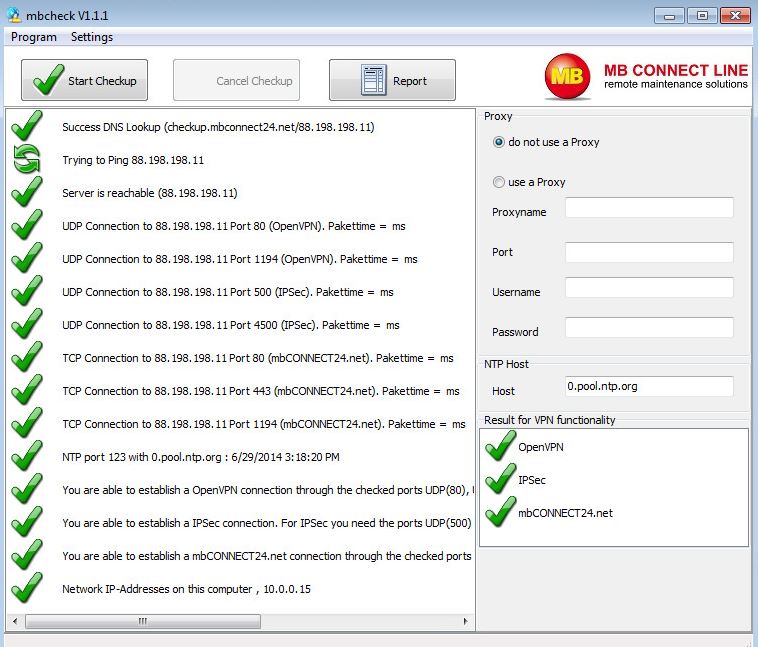Image resolution: width=758 pixels, height=647 pixels.
Task: Click checkmark icon for UDP Port 4500 row
Action: [x=28, y=324]
